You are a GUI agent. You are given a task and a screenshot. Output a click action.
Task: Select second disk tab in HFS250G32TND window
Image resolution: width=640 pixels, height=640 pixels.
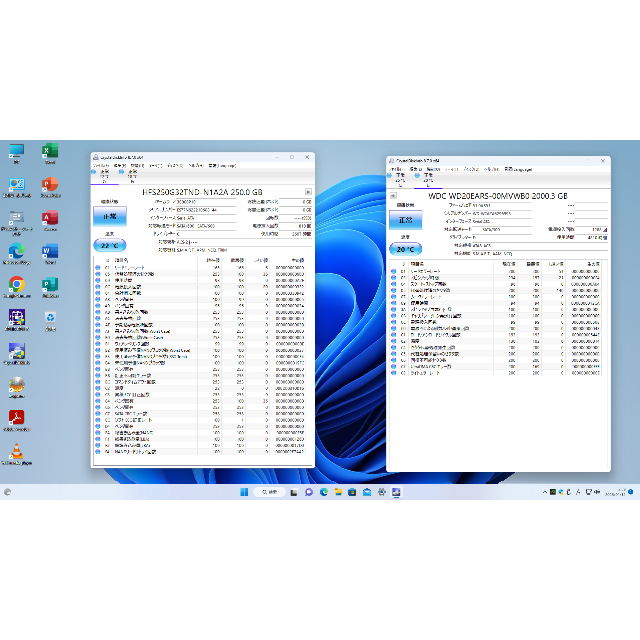[x=132, y=176]
